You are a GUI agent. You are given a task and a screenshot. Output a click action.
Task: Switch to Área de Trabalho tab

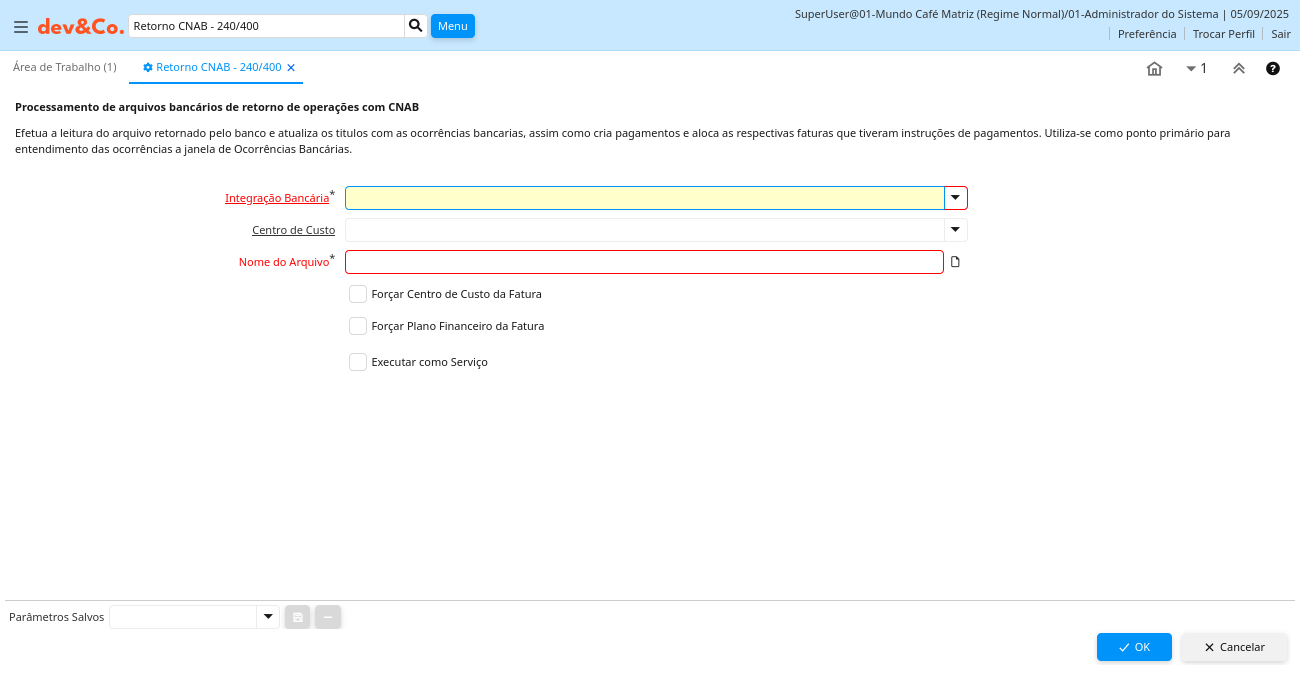tap(64, 67)
